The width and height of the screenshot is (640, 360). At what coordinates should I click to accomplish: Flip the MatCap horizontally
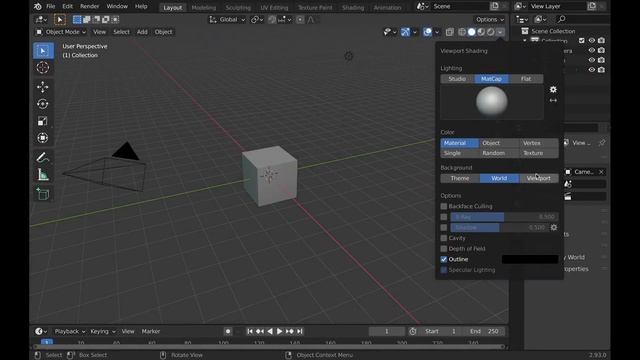point(553,100)
